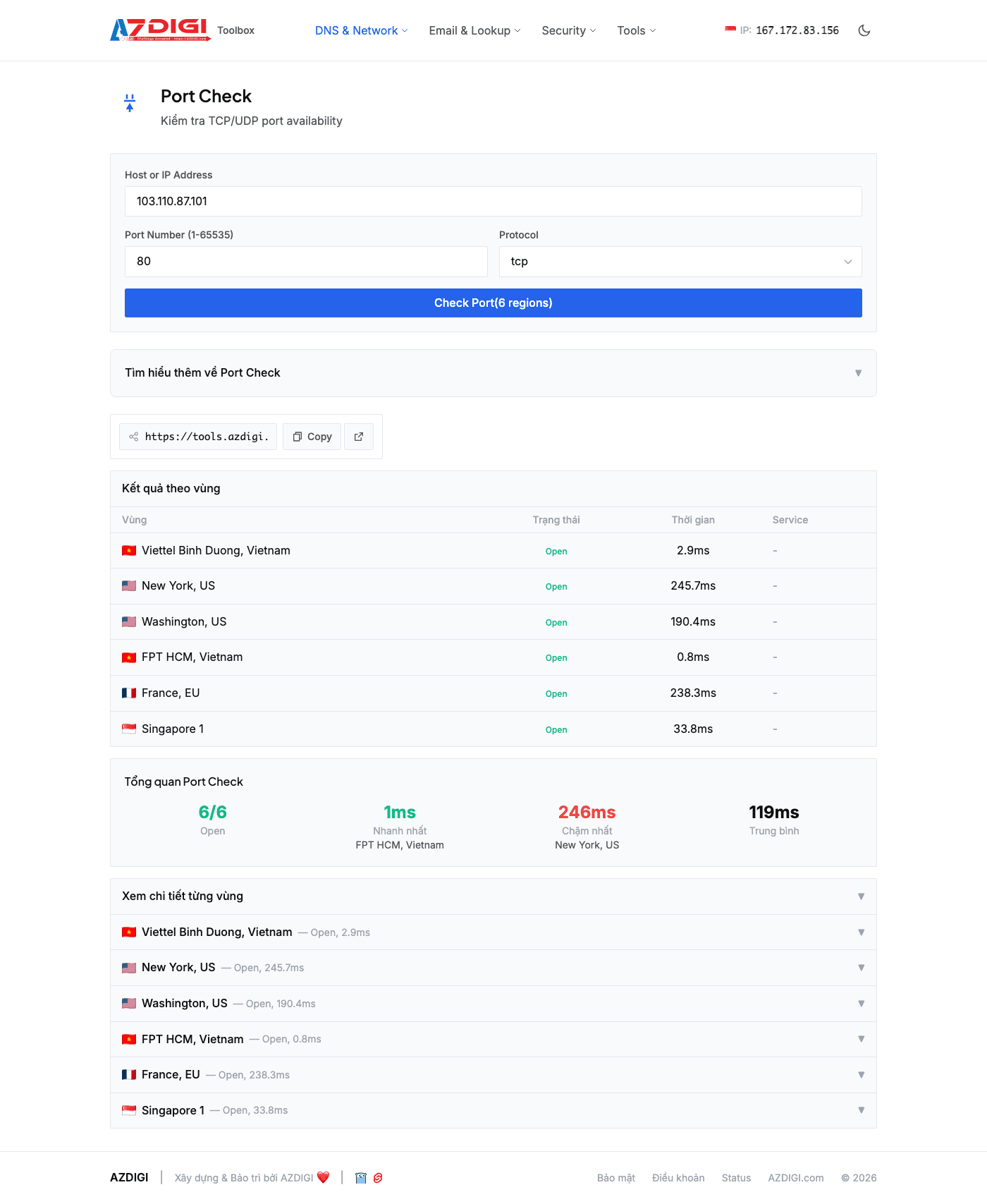The width and height of the screenshot is (987, 1204).
Task: Click the AZDIGI logo in header
Action: pyautogui.click(x=160, y=30)
